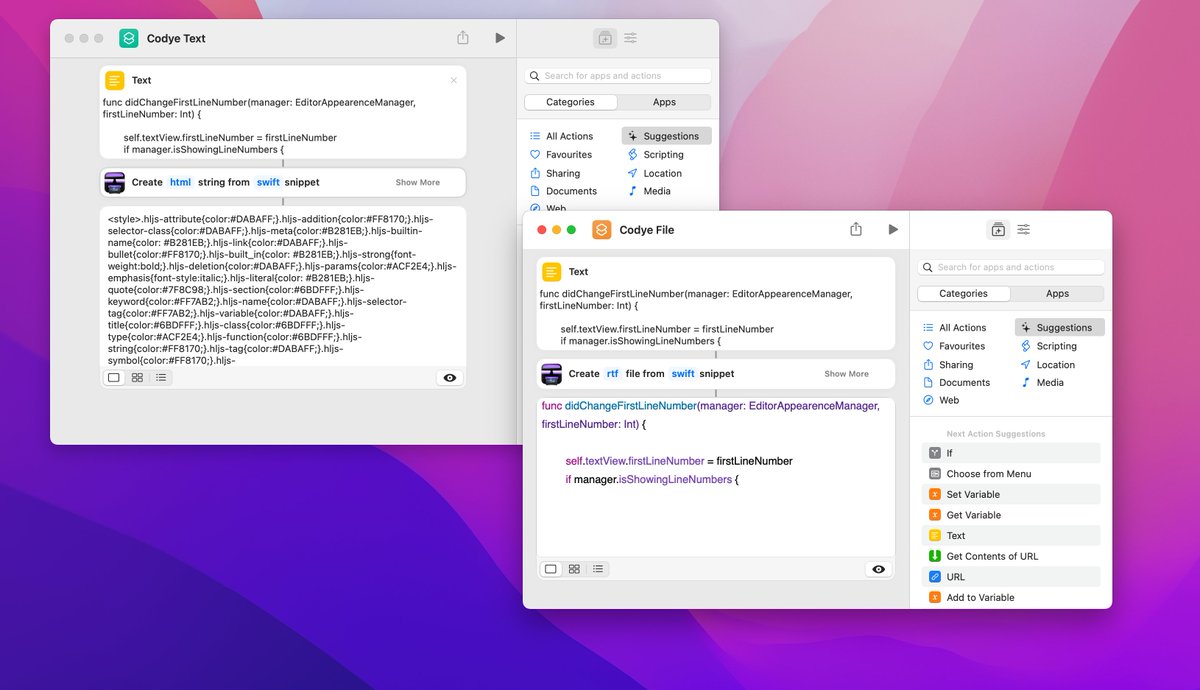Run the Codye Text shortcut
The height and width of the screenshot is (690, 1200).
coord(500,38)
